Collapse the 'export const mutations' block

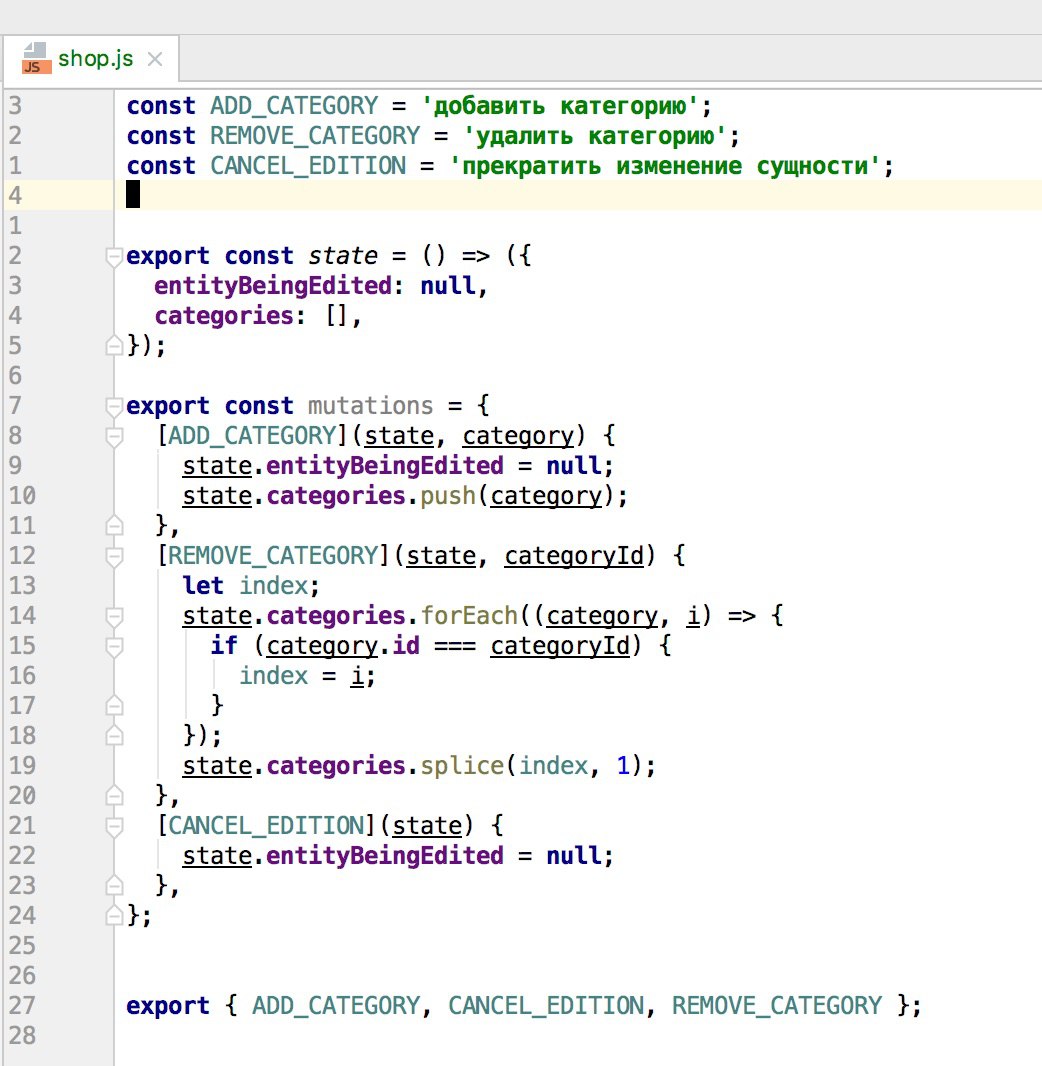(x=114, y=406)
